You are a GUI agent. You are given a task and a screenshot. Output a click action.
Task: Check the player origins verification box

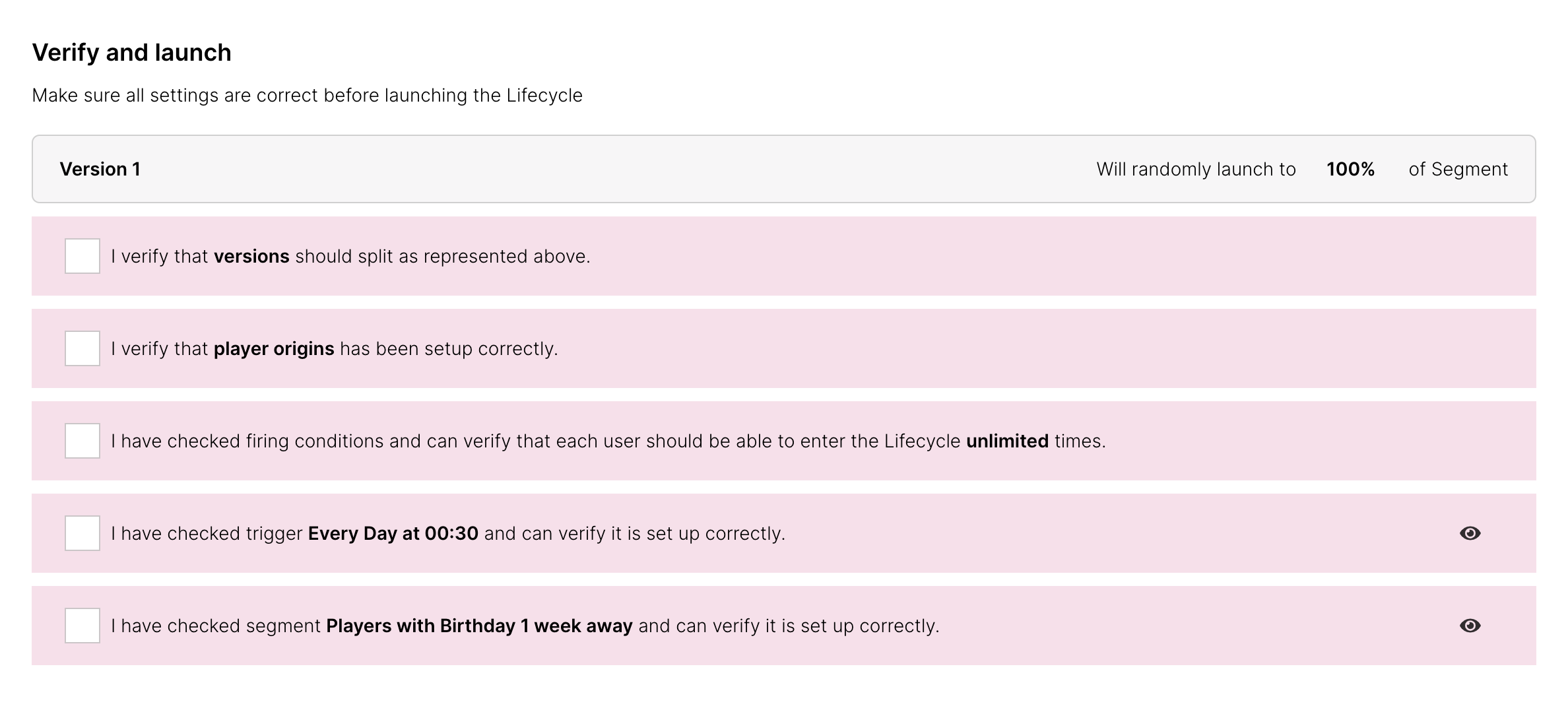click(82, 348)
